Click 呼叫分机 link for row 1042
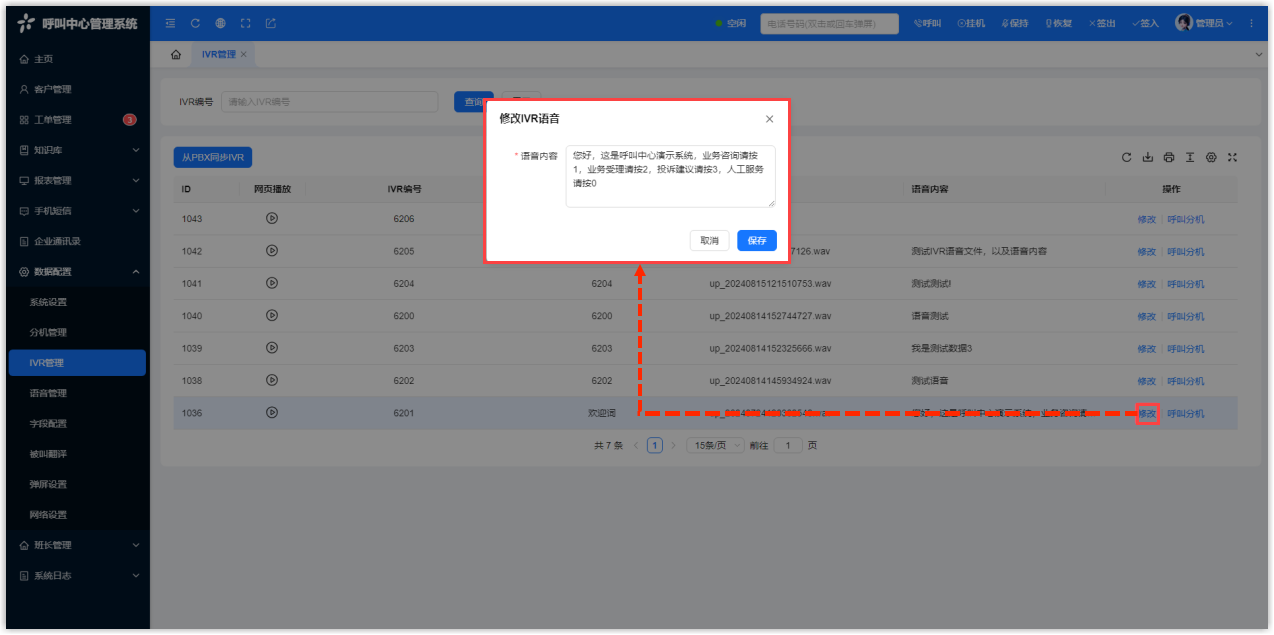 point(1185,251)
